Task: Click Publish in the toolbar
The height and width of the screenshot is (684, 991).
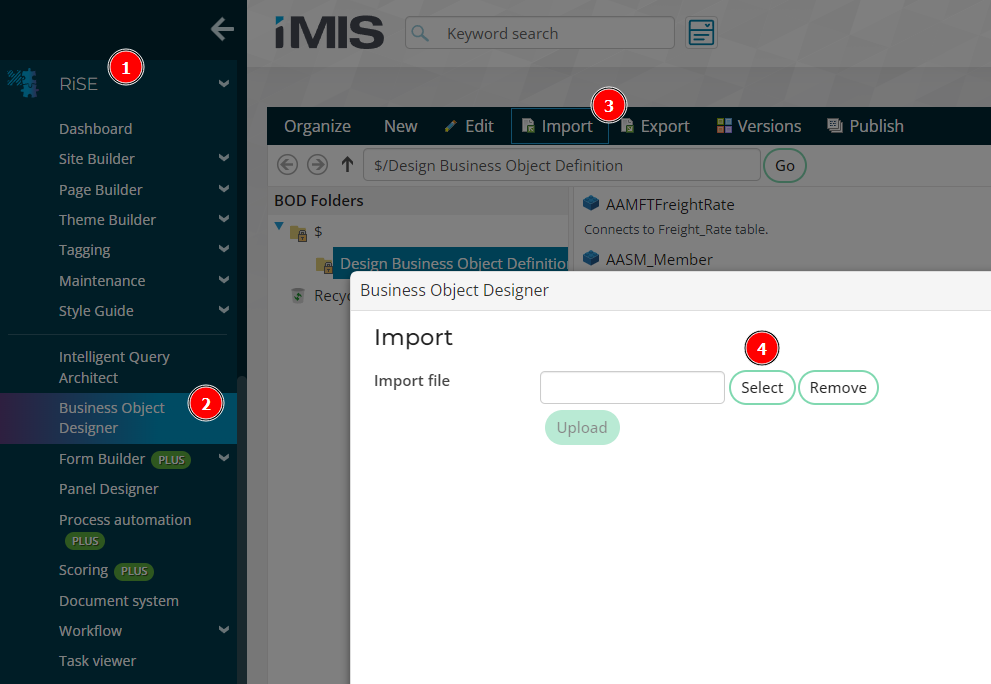Action: (x=865, y=126)
